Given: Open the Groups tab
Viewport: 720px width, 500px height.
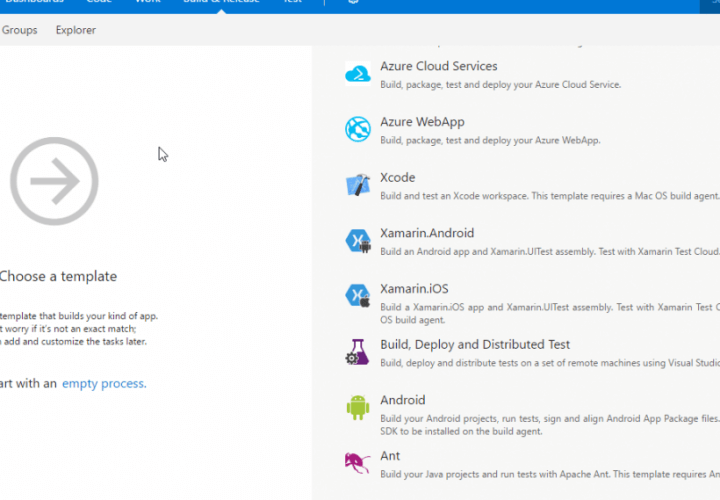Looking at the screenshot, I should [19, 30].
